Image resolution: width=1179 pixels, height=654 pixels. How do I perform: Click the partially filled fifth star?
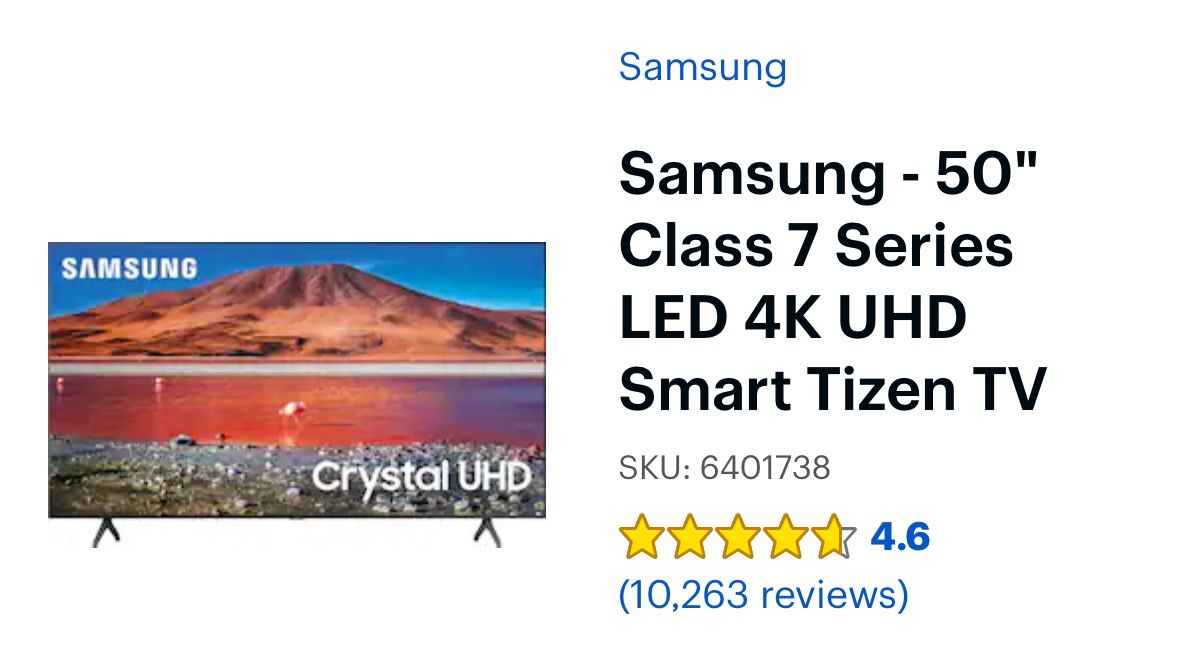coord(833,537)
